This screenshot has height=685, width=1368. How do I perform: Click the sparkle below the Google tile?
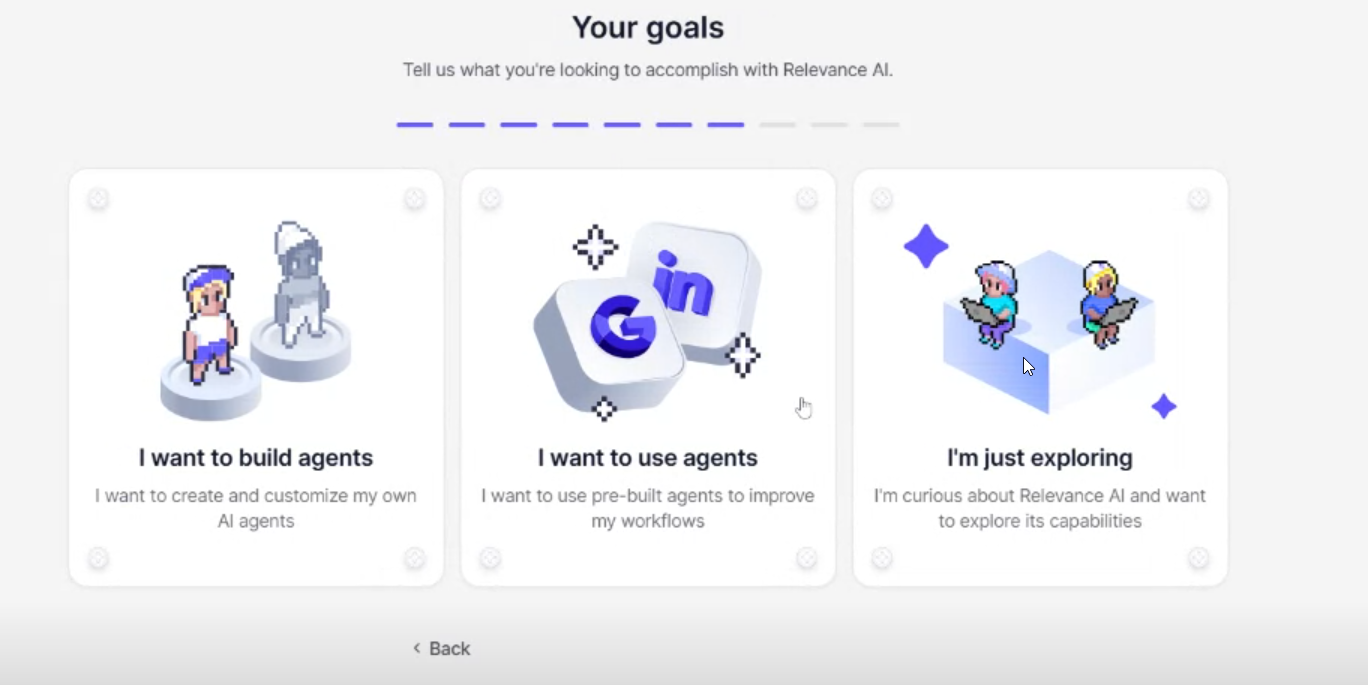click(x=604, y=409)
